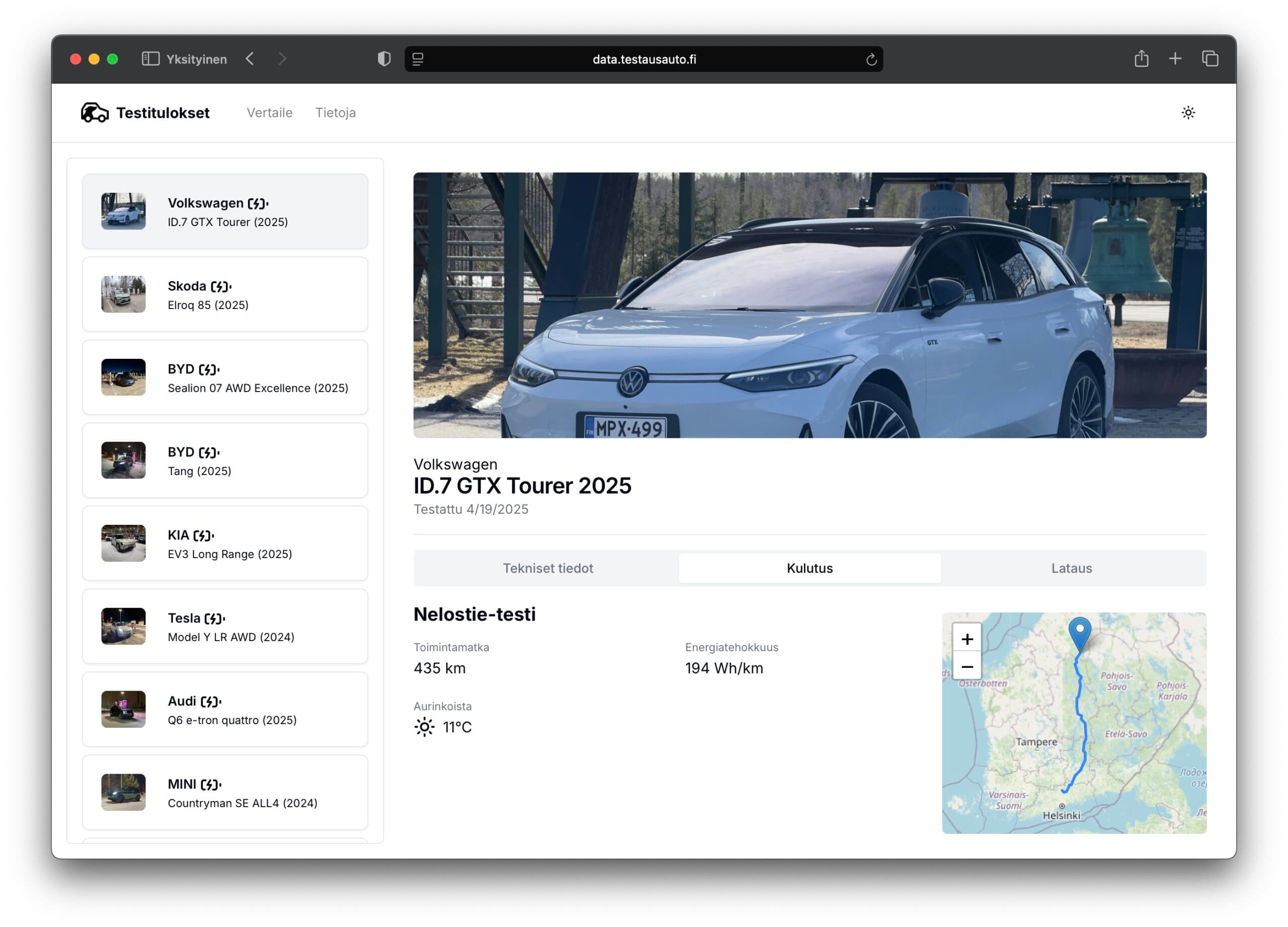The width and height of the screenshot is (1288, 927).
Task: Open MINI Countryman SE ALL4 card
Action: pos(225,793)
